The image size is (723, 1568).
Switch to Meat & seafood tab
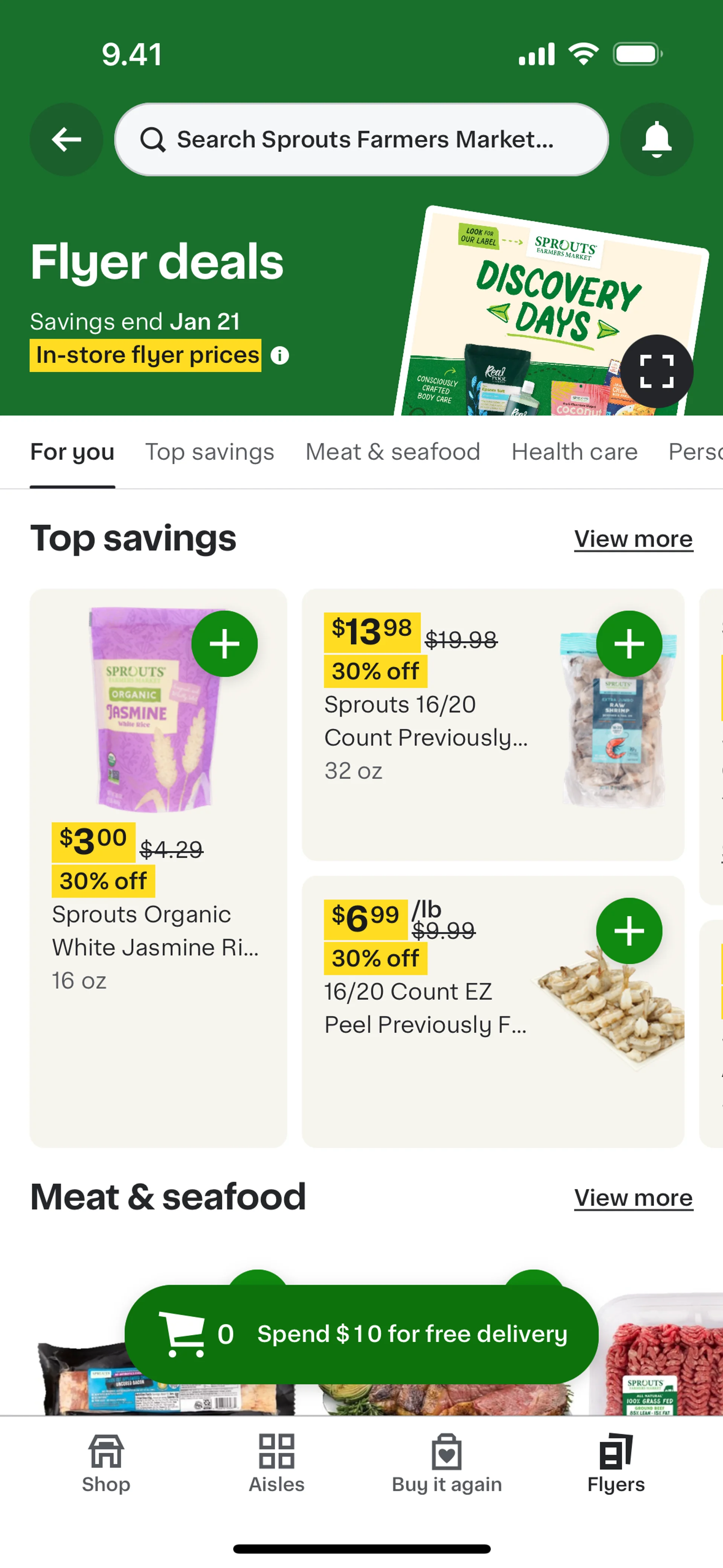point(392,452)
